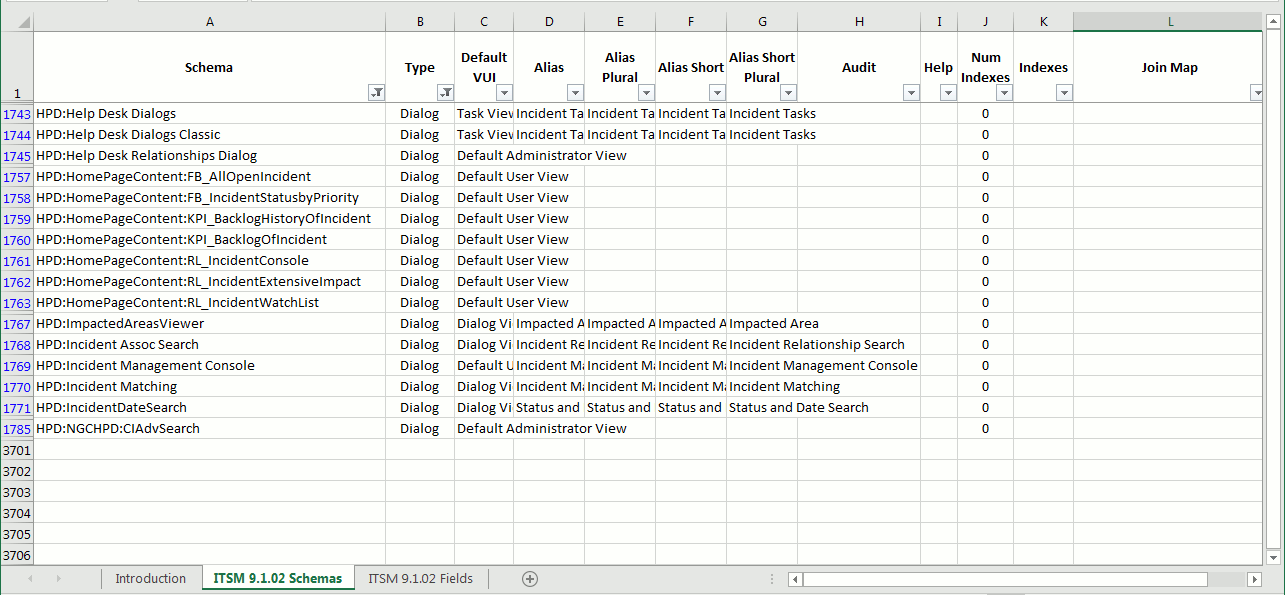This screenshot has height=595, width=1285.
Task: Click cell HPD:HomePageContent:RL_IncidentConsole
Action: tap(209, 261)
